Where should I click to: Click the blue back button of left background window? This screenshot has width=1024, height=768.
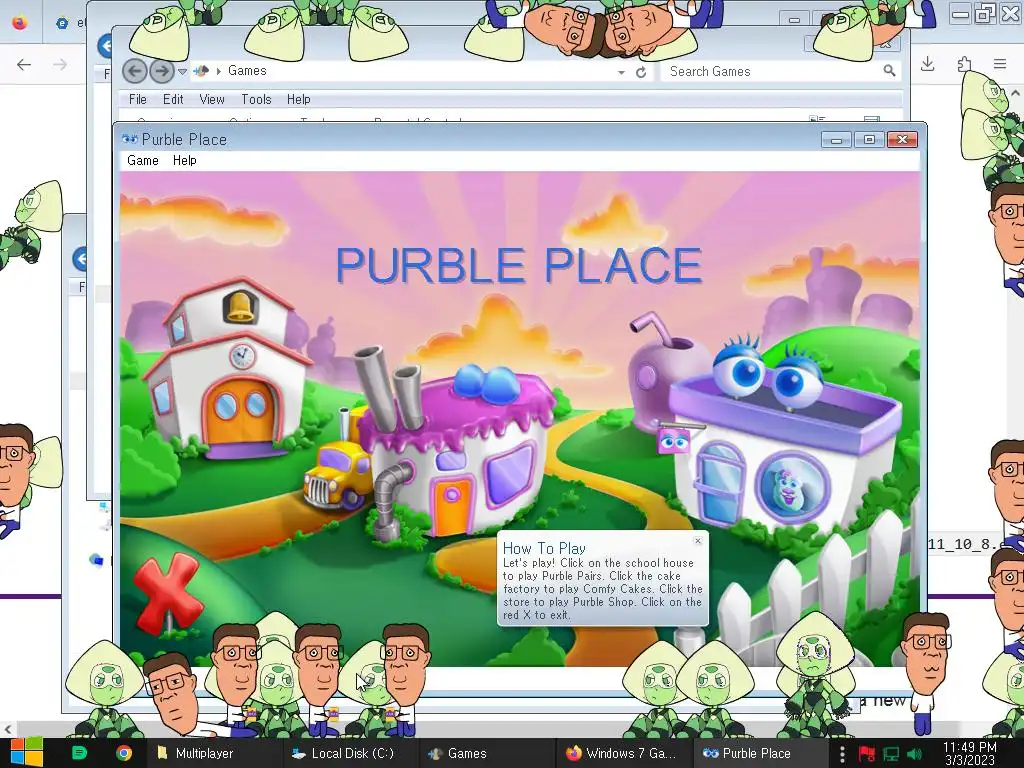click(x=80, y=259)
